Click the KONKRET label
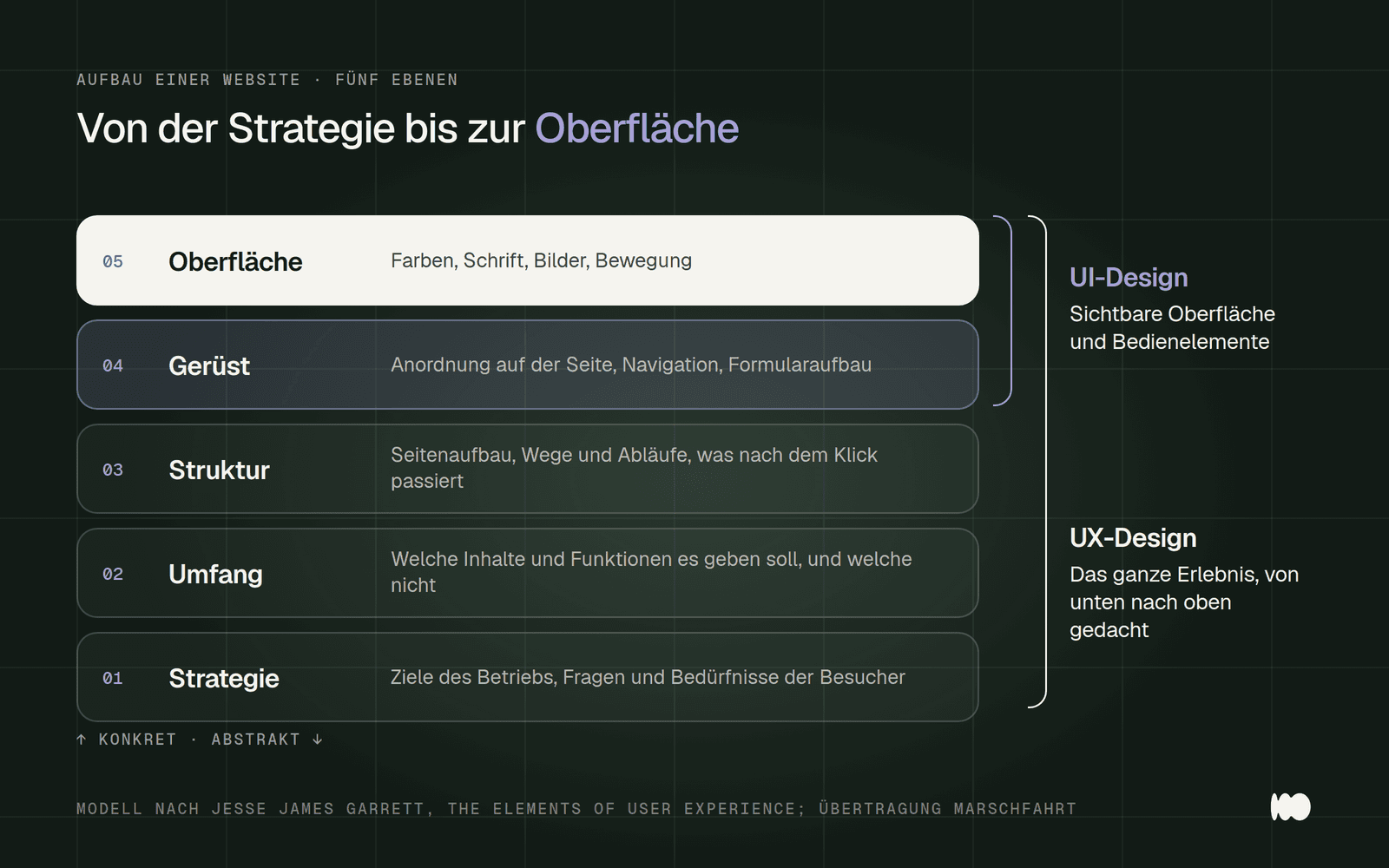The image size is (1389, 868). click(x=137, y=740)
